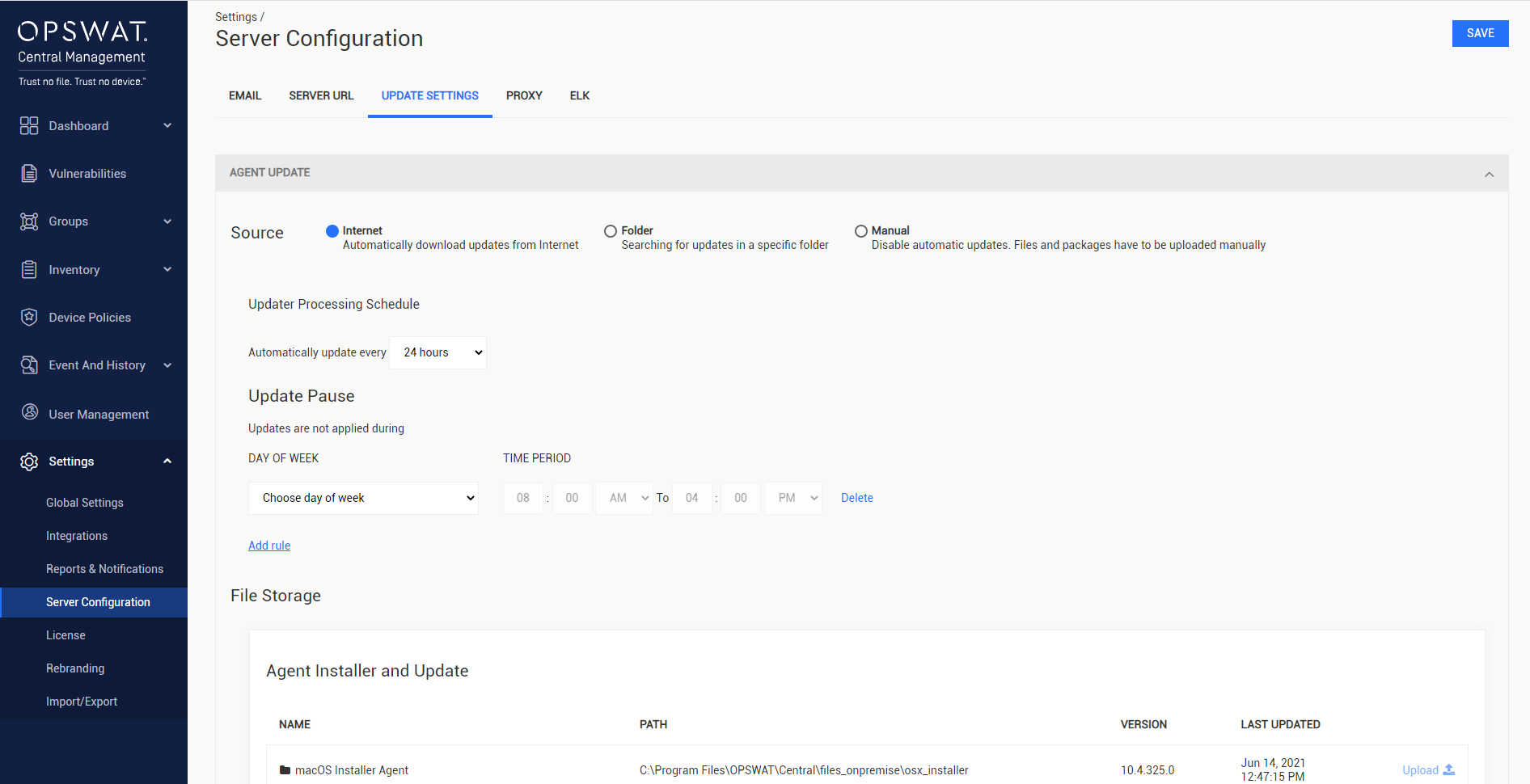Click the VERSION column header
The width and height of the screenshot is (1530, 784).
(x=1143, y=724)
